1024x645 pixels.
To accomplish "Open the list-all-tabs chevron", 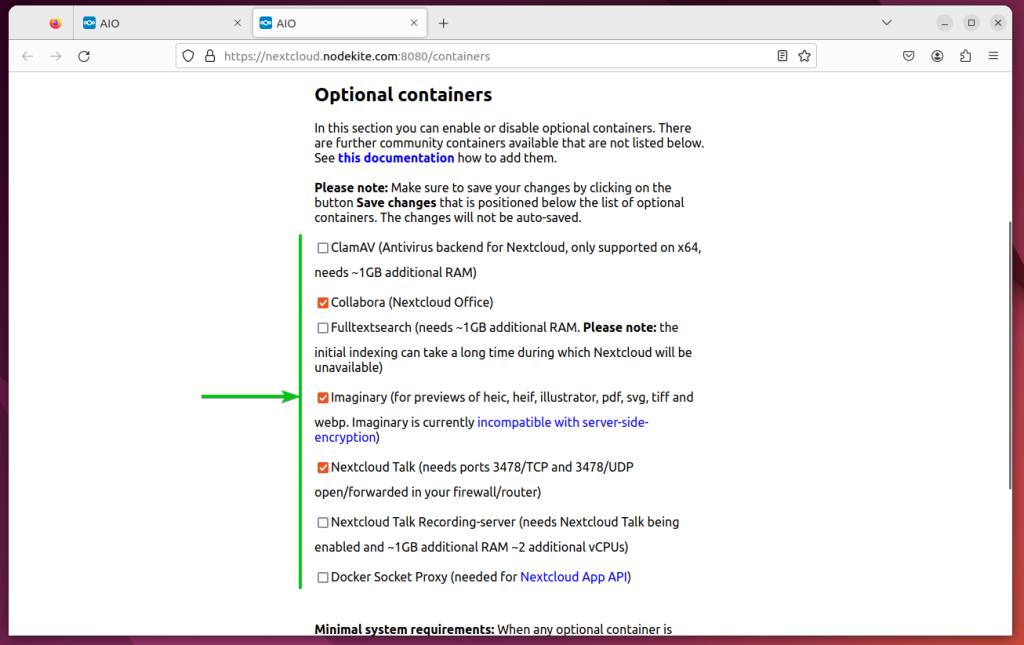I will click(887, 22).
